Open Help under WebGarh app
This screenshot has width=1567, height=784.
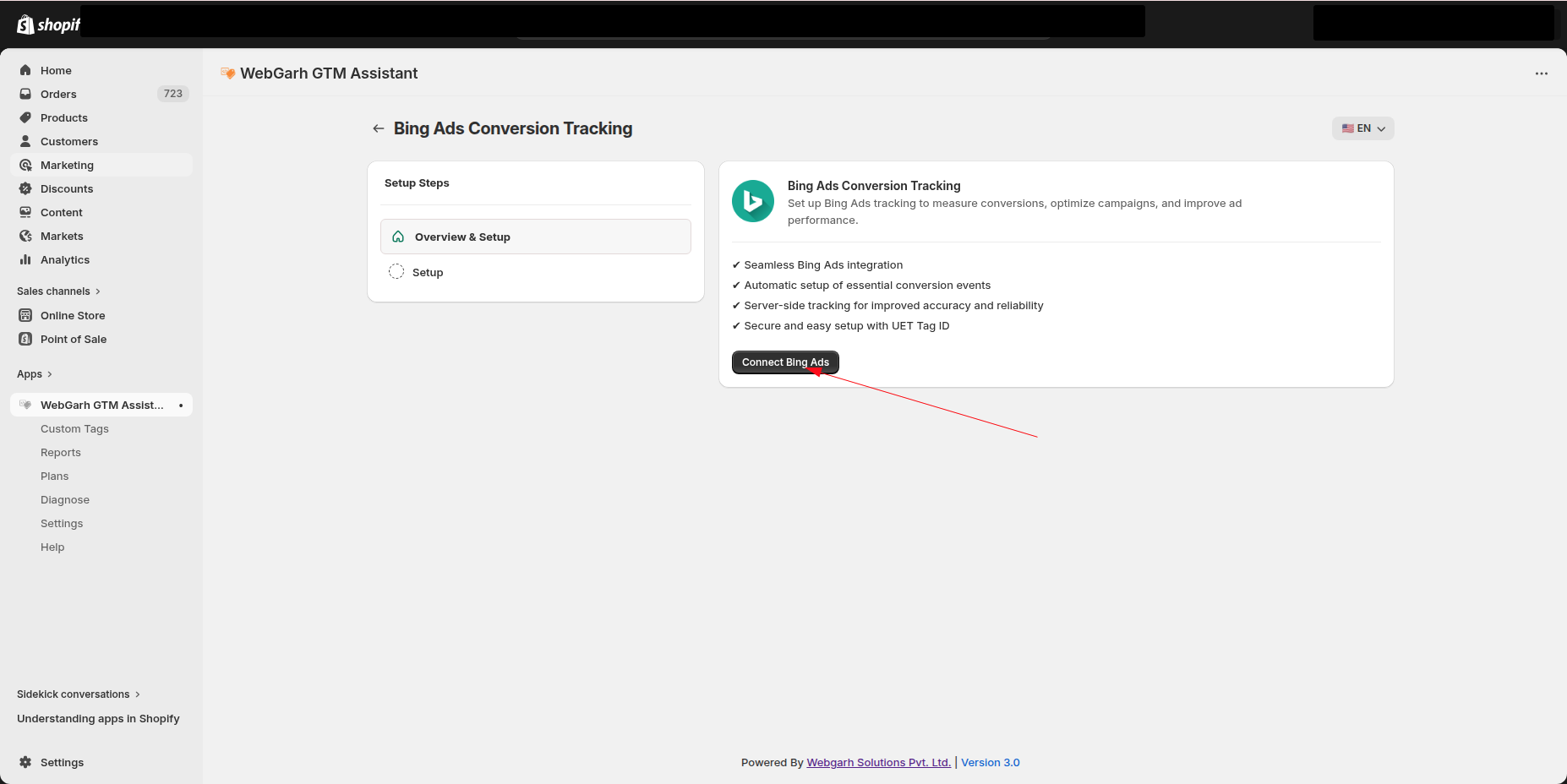click(52, 547)
